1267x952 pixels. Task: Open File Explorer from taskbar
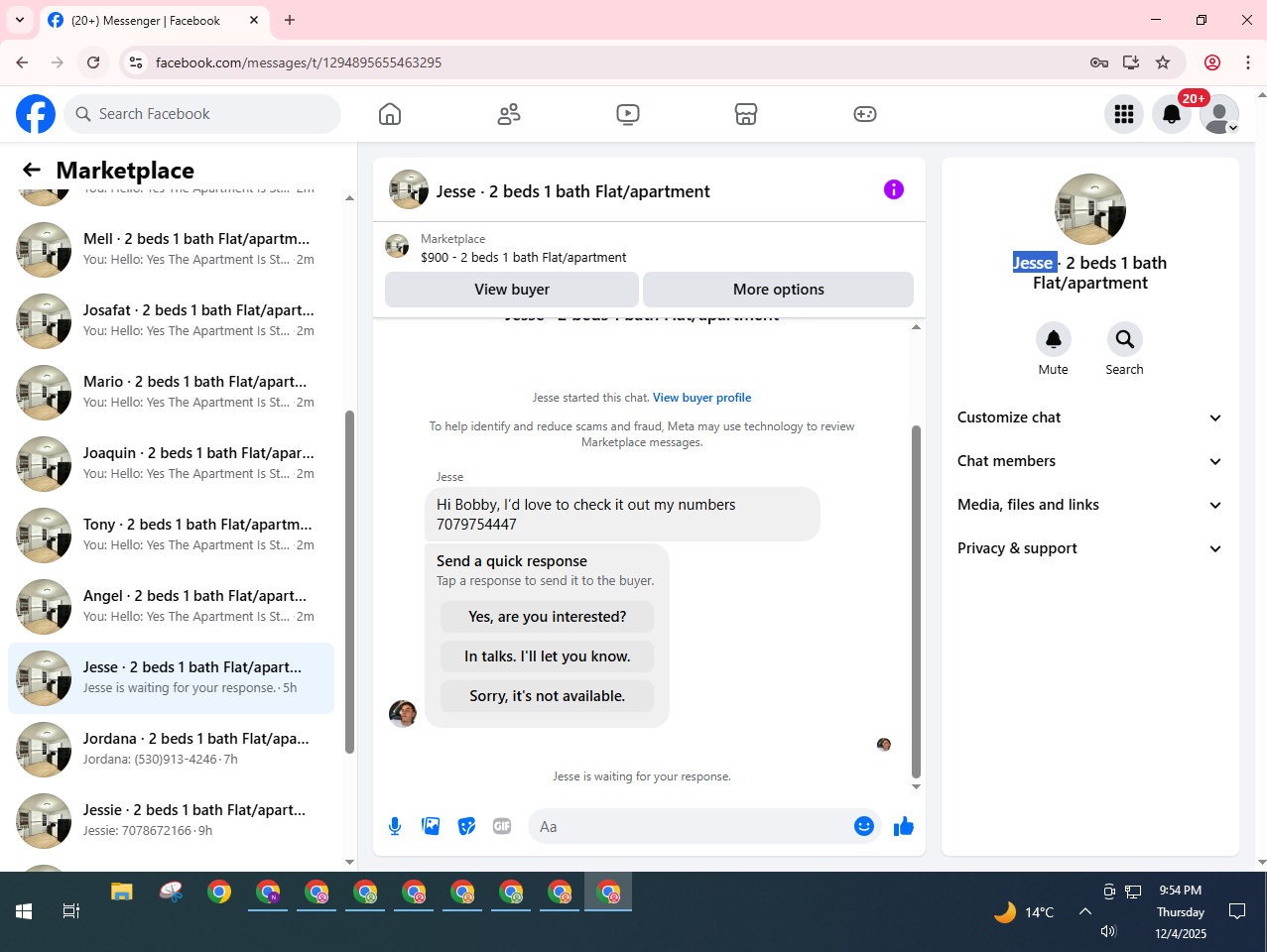coord(122,892)
